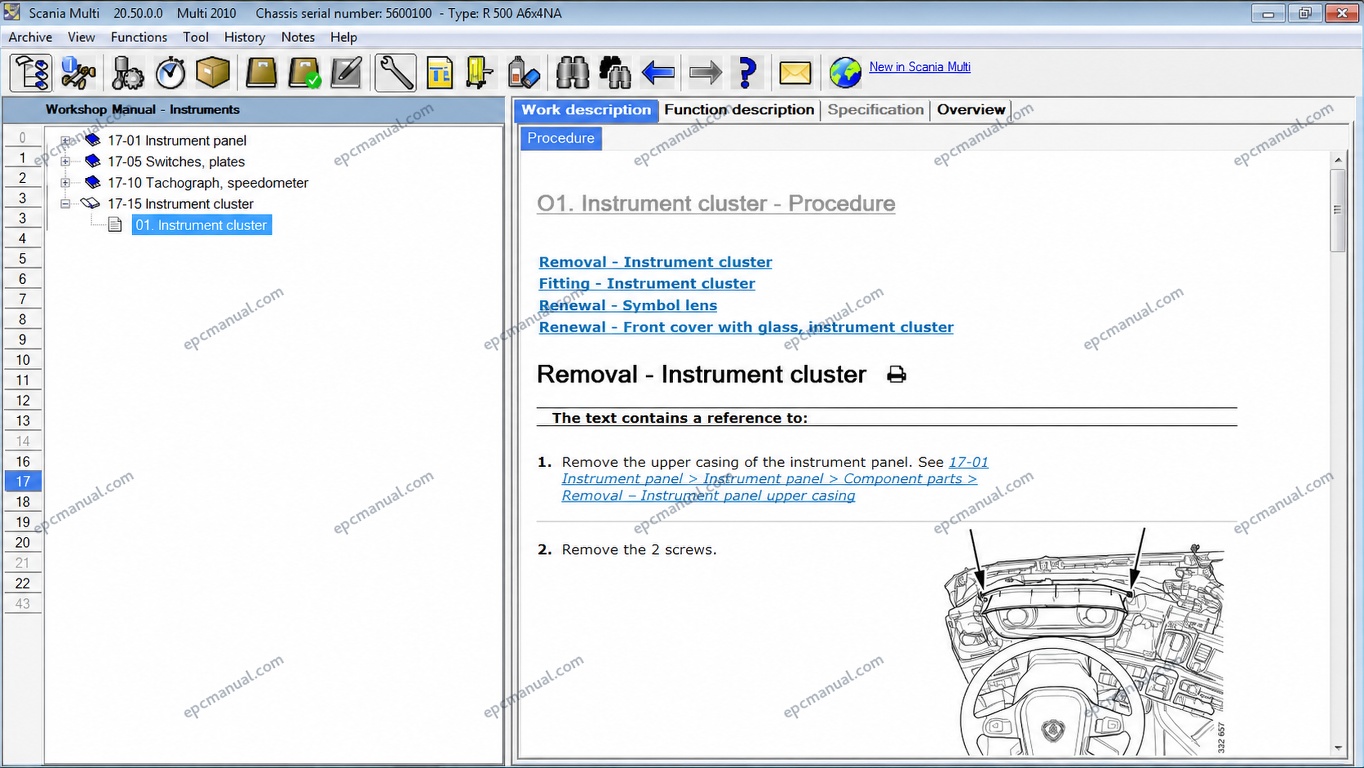Open the Archive menu
This screenshot has height=768, width=1364.
[x=30, y=37]
